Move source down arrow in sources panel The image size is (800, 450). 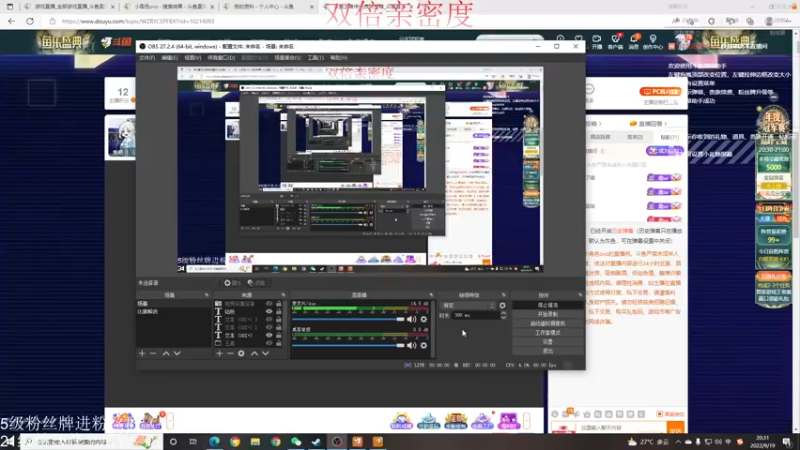coord(265,353)
